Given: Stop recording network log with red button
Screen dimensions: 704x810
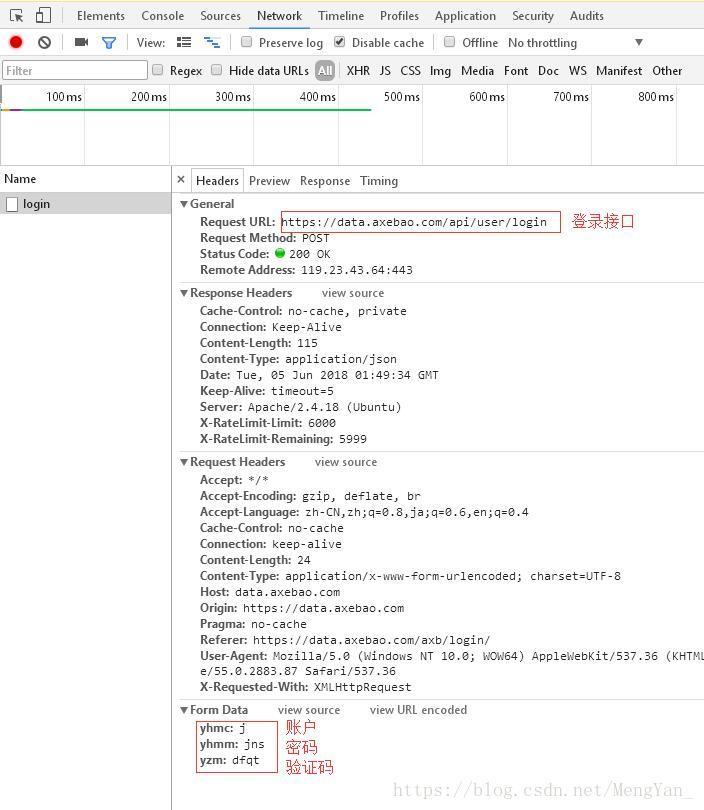Looking at the screenshot, I should click(16, 42).
